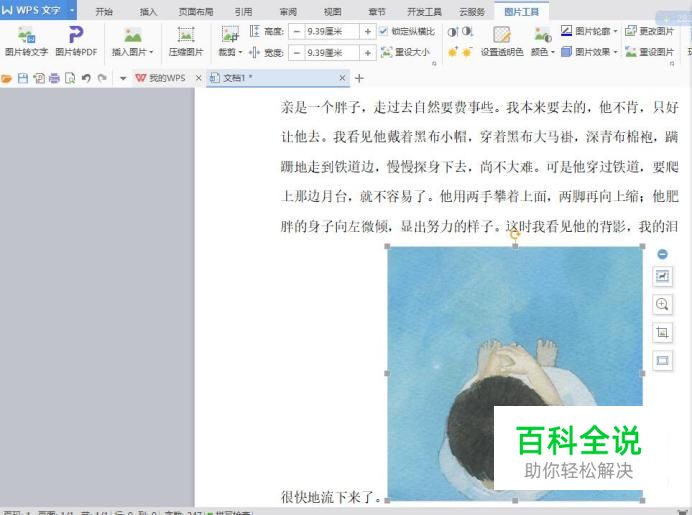Viewport: 692px width, 515px height.
Task: Click the blue minus collapse icon beside image
Action: [662, 254]
